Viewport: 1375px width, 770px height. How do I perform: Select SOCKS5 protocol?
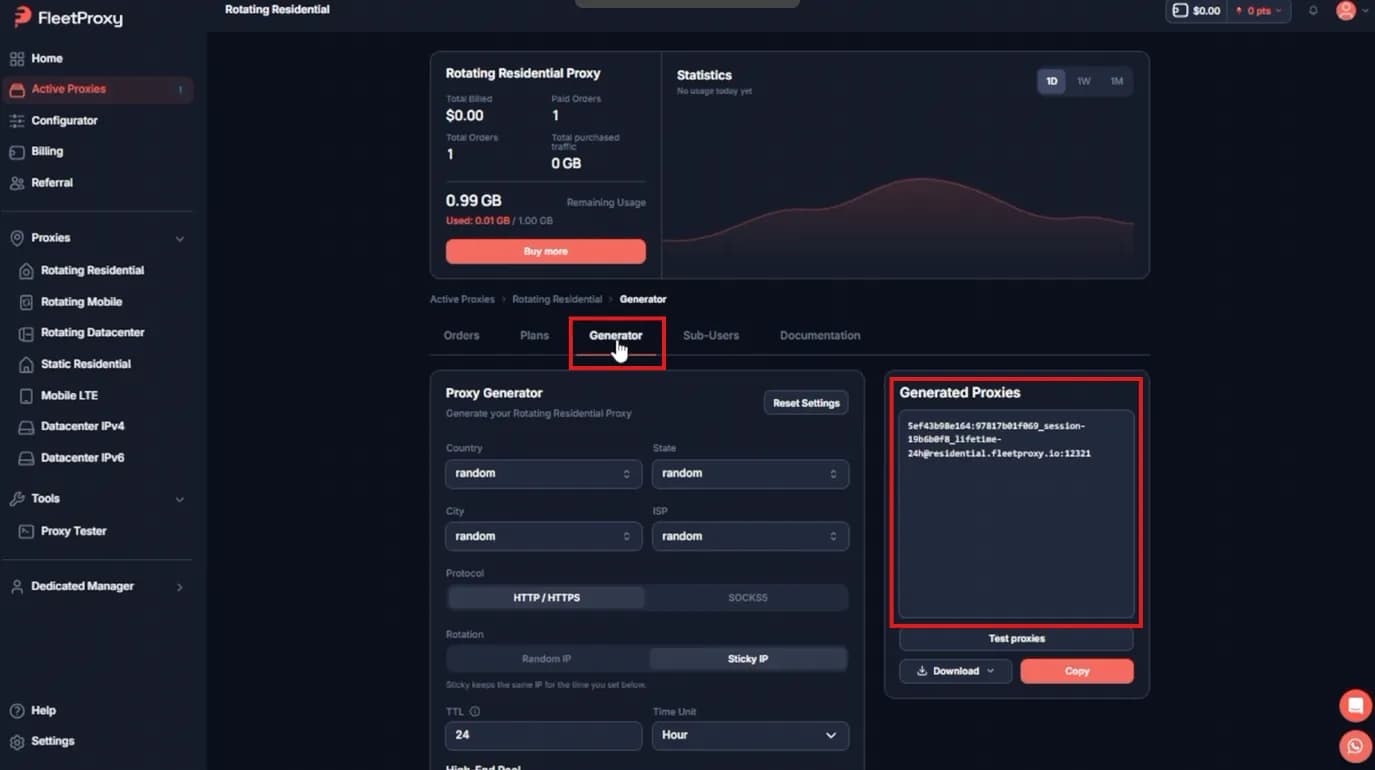[x=747, y=598]
